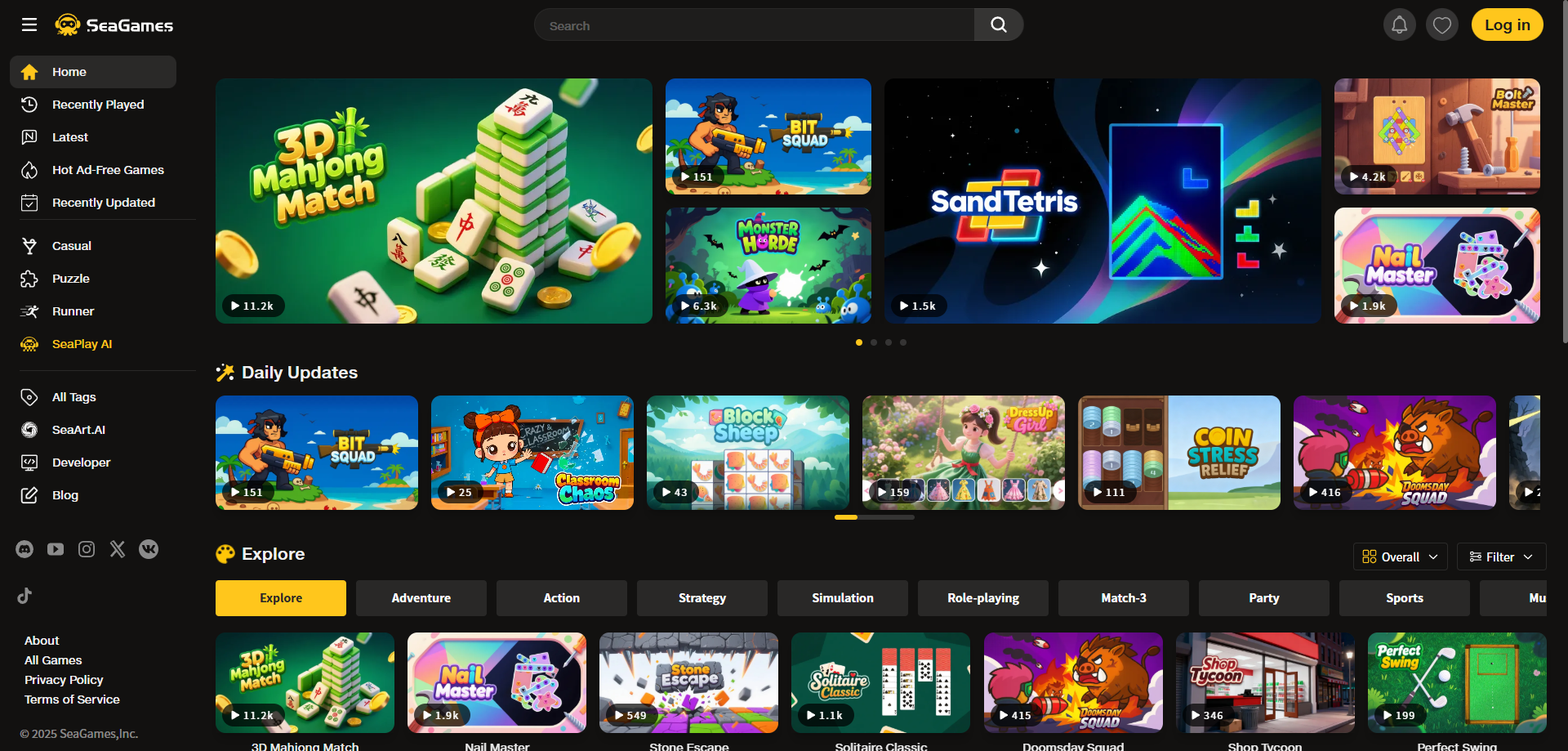This screenshot has width=1568, height=751.
Task: Open the Overall sorting dropdown
Action: pos(1400,557)
